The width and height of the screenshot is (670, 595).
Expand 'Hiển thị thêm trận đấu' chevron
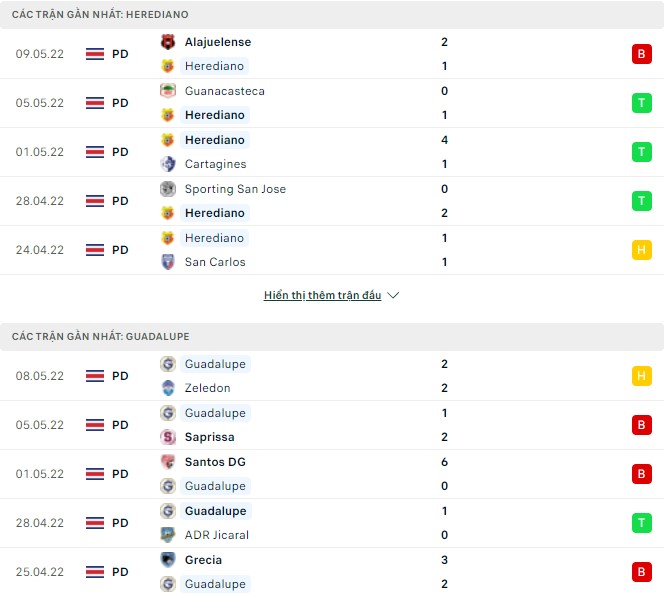pos(393,296)
